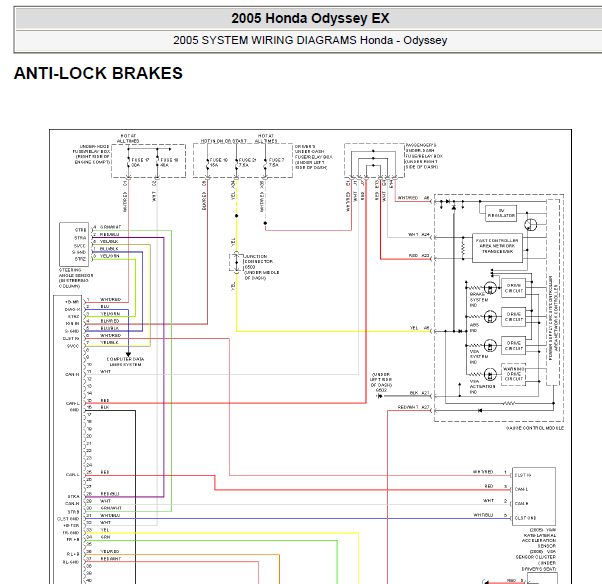Select the 'JUNCTION CONNECTOR' label
Image resolution: width=602 pixels, height=584 pixels.
tap(259, 259)
